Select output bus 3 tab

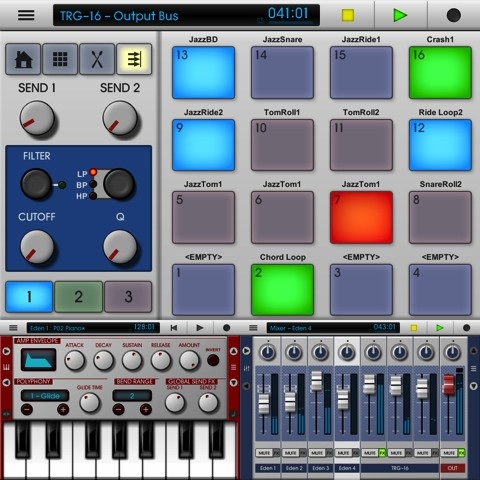pyautogui.click(x=128, y=297)
